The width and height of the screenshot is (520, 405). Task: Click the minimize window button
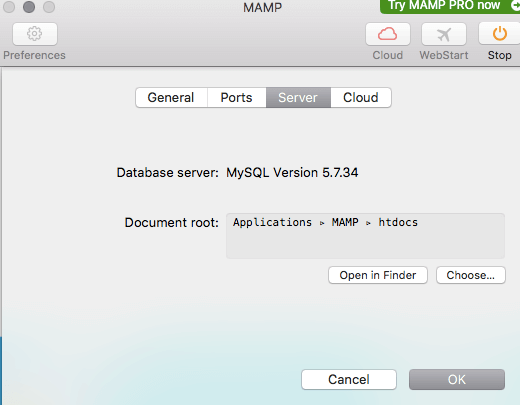tap(29, 7)
